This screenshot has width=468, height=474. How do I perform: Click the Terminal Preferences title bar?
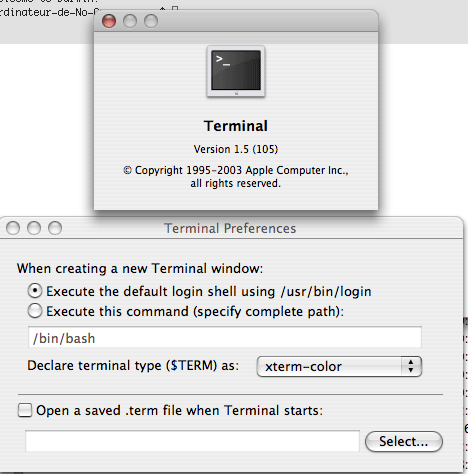click(x=231, y=228)
